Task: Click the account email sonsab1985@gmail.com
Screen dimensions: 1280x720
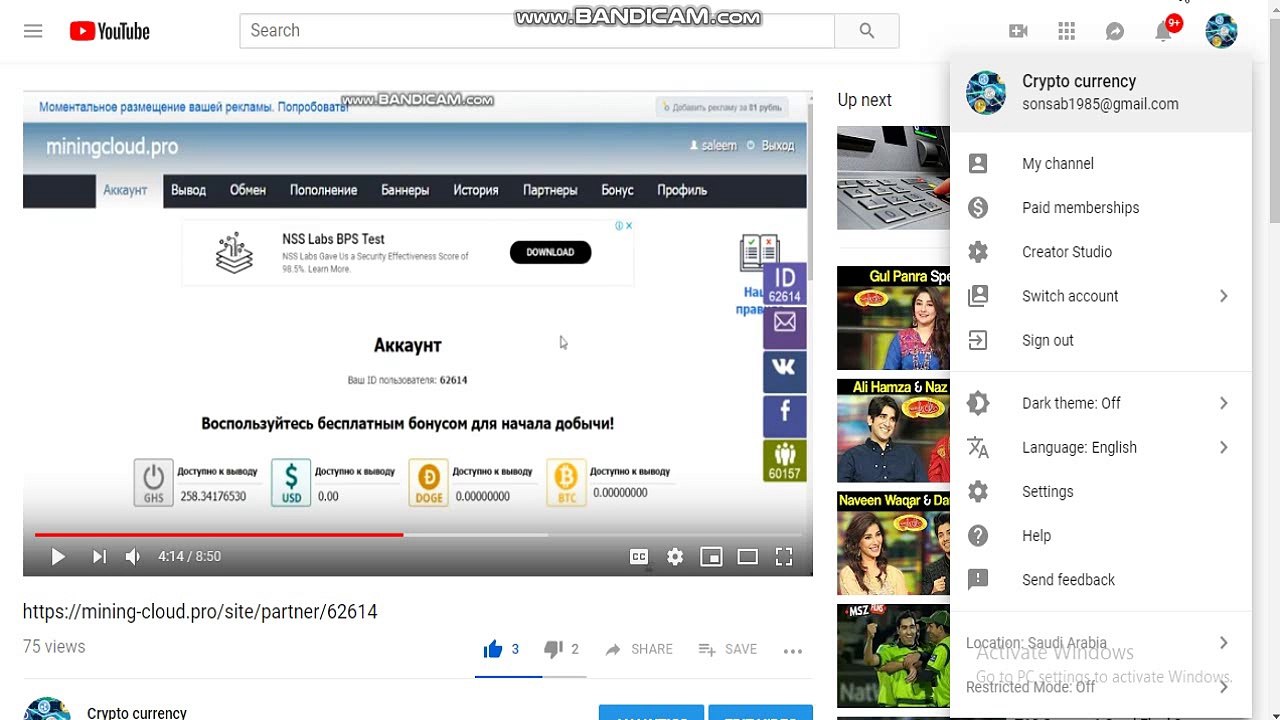Action: click(1100, 104)
